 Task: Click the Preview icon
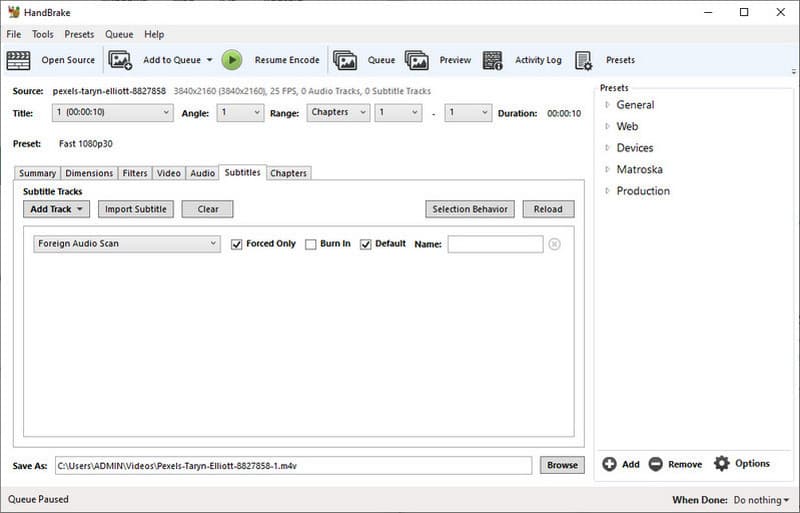pos(417,60)
